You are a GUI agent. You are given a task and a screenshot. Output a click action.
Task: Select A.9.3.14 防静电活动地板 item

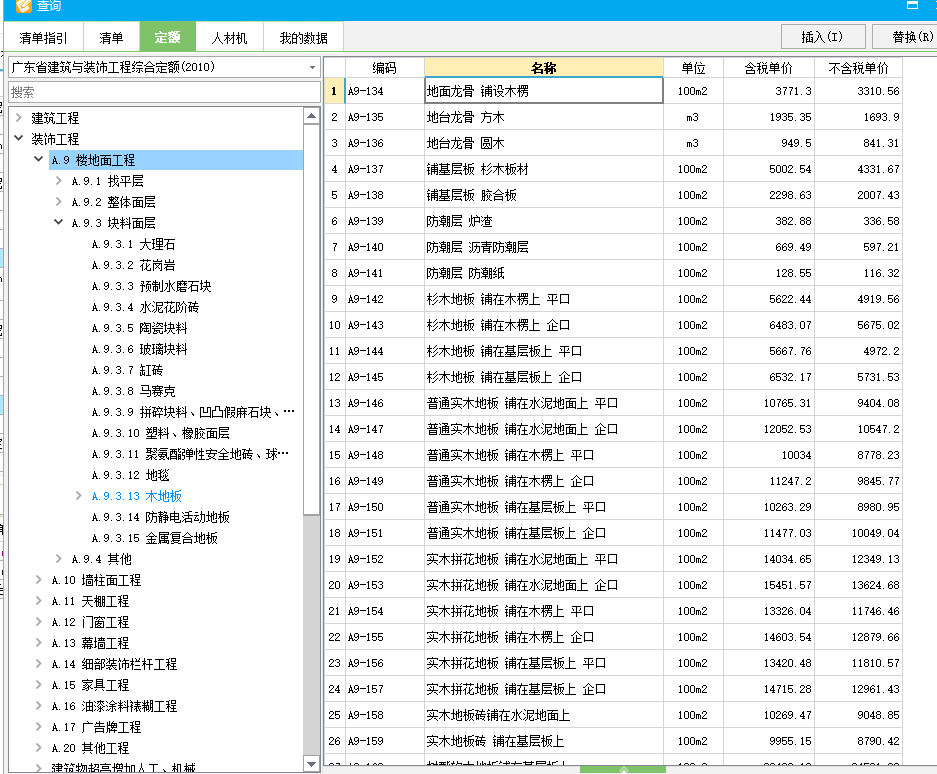[160, 517]
